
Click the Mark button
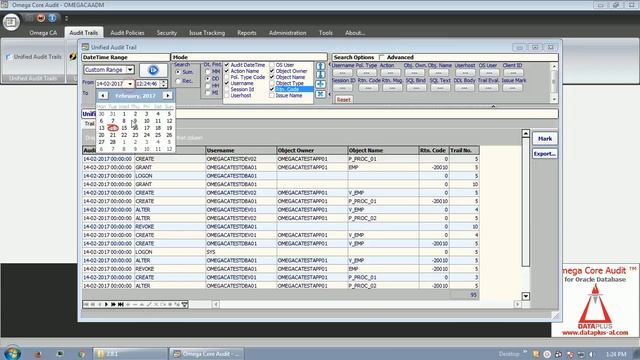click(545, 139)
